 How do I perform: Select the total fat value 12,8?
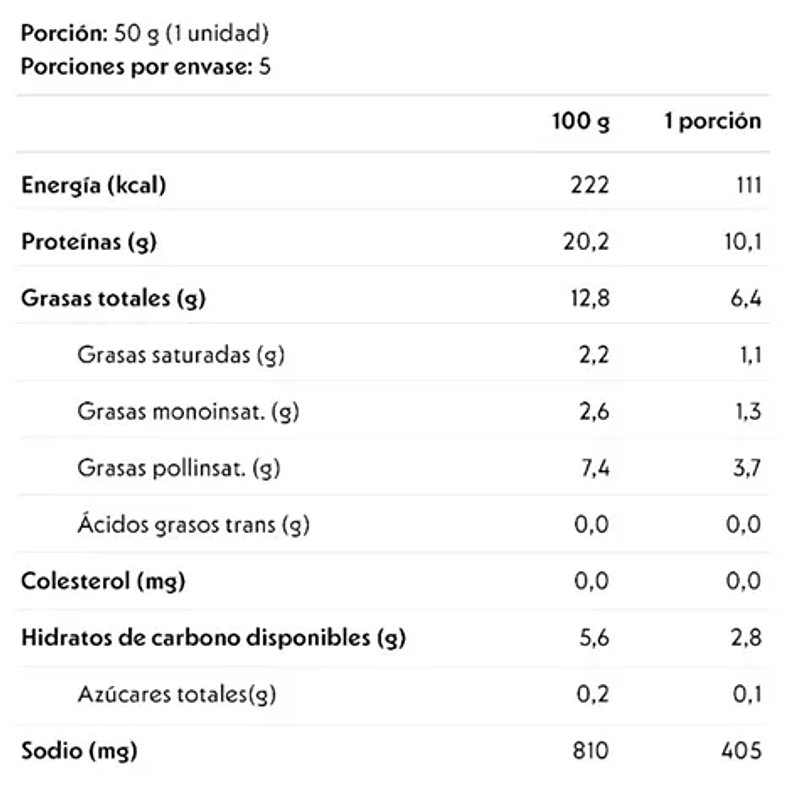point(588,298)
